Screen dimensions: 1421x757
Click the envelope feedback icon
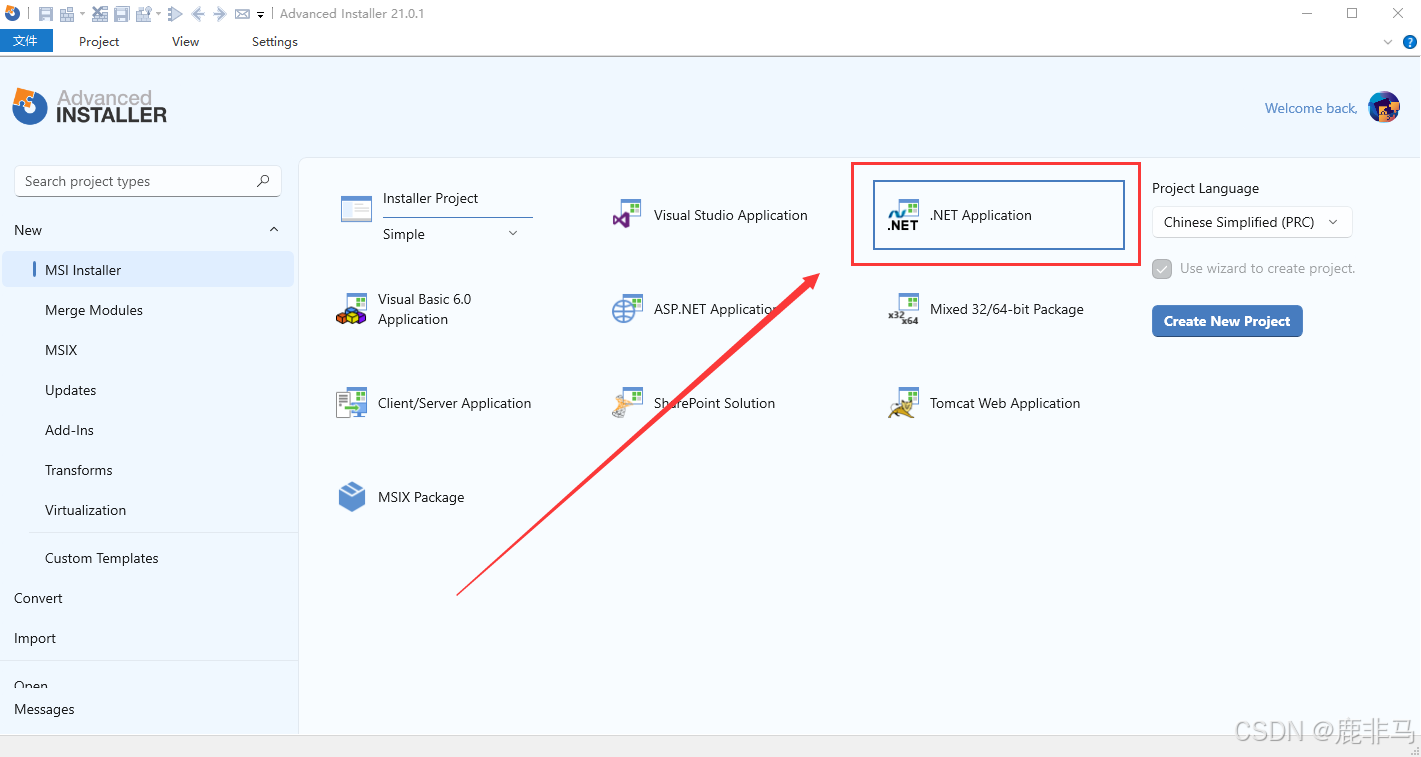coord(242,14)
